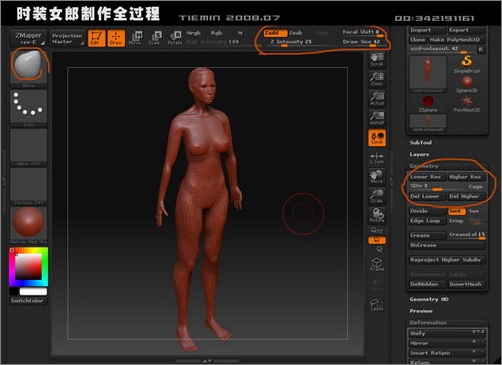Pick a color in the color square
502x365 pixels.
tap(29, 267)
